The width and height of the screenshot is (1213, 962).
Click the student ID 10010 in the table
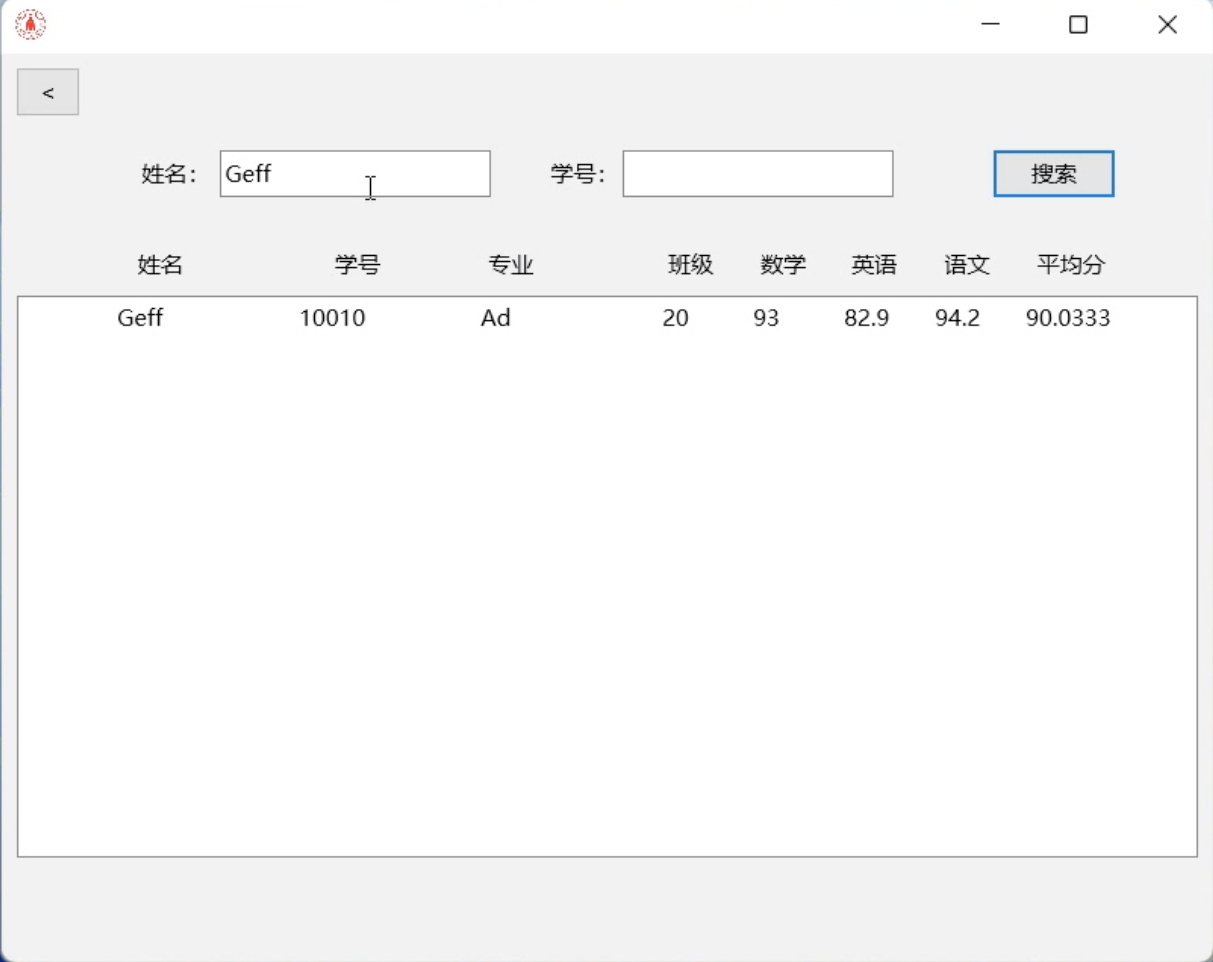(x=332, y=317)
